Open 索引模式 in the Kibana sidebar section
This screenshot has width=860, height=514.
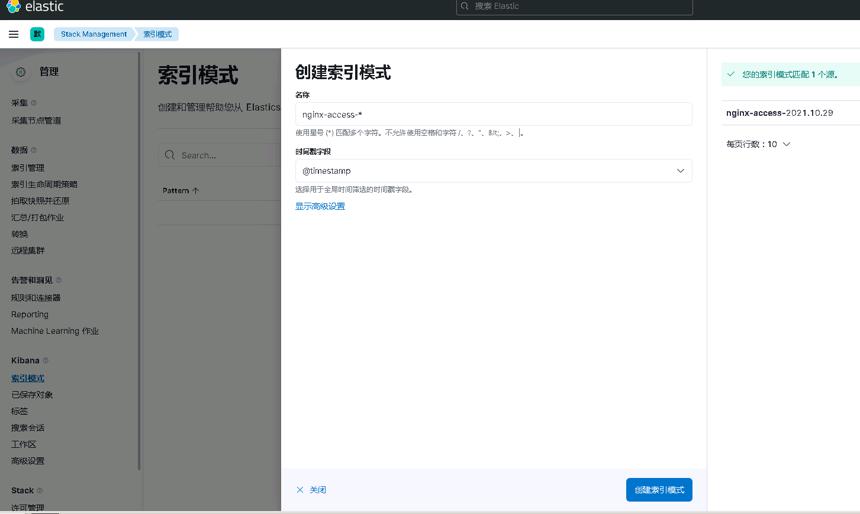coord(28,379)
